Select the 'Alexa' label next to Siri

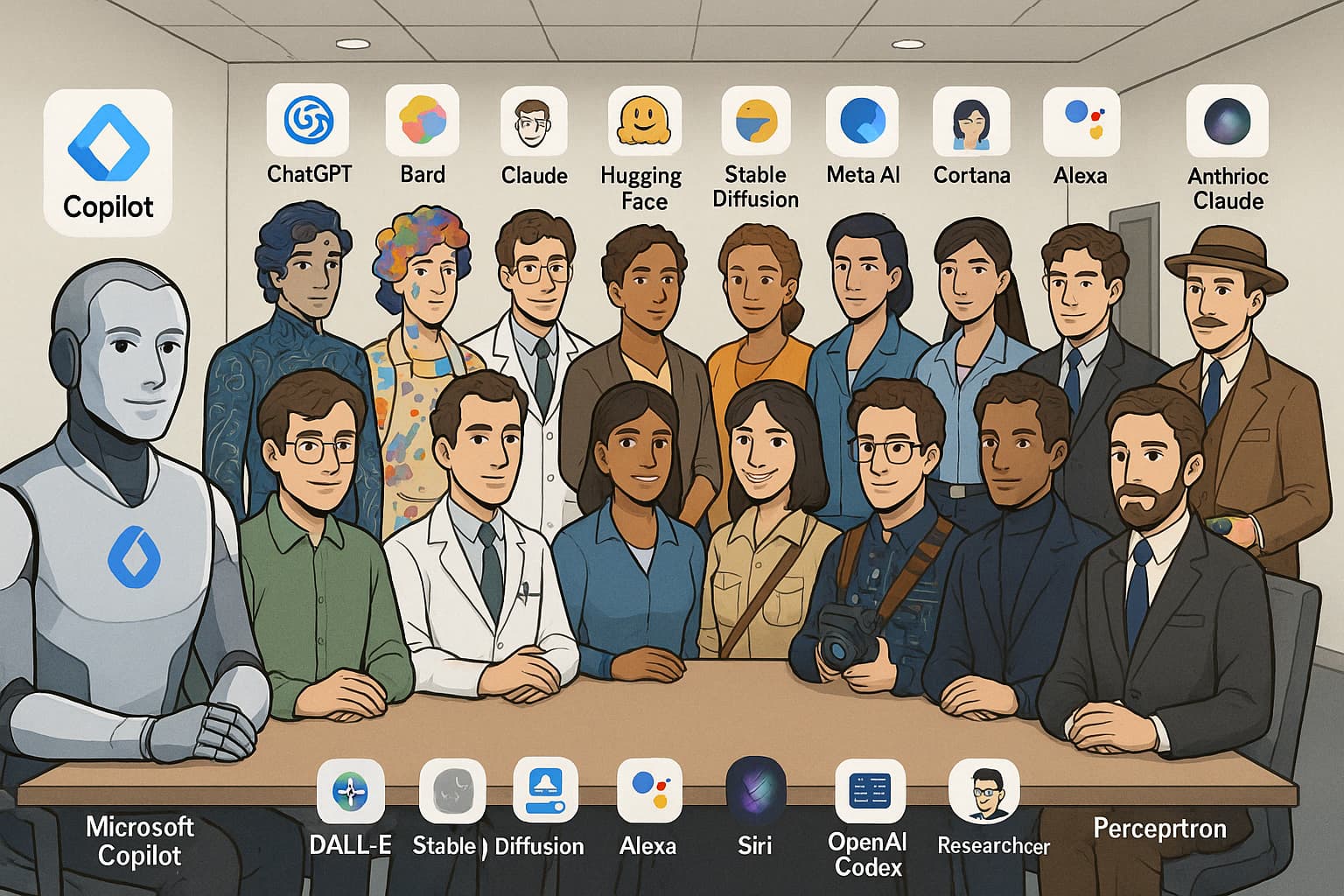click(x=647, y=846)
